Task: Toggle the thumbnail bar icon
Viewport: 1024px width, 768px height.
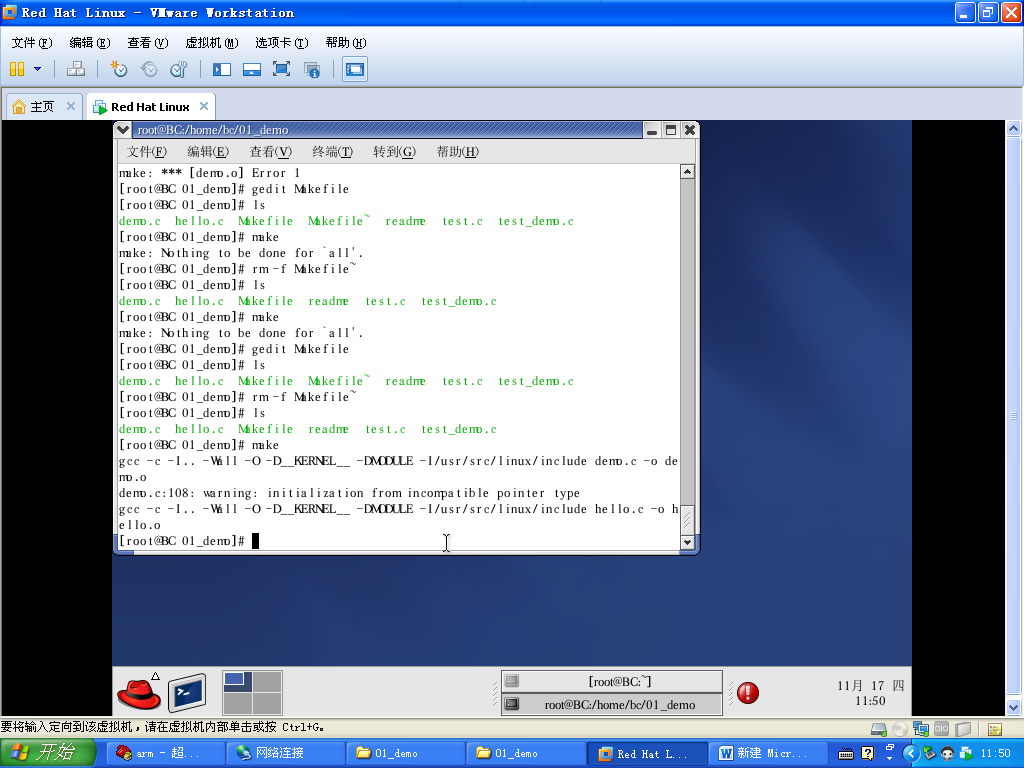Action: pos(251,69)
